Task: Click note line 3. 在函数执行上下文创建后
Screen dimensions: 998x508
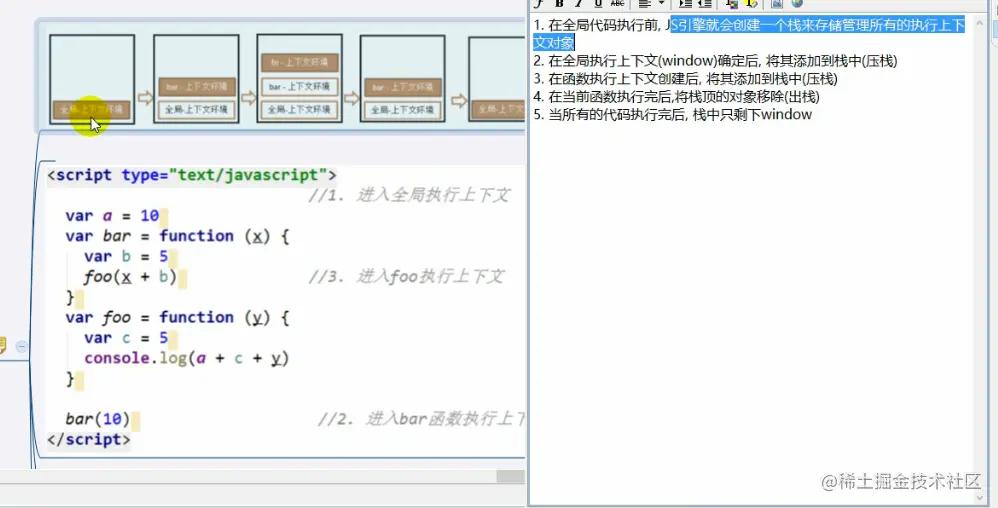Action: click(685, 79)
